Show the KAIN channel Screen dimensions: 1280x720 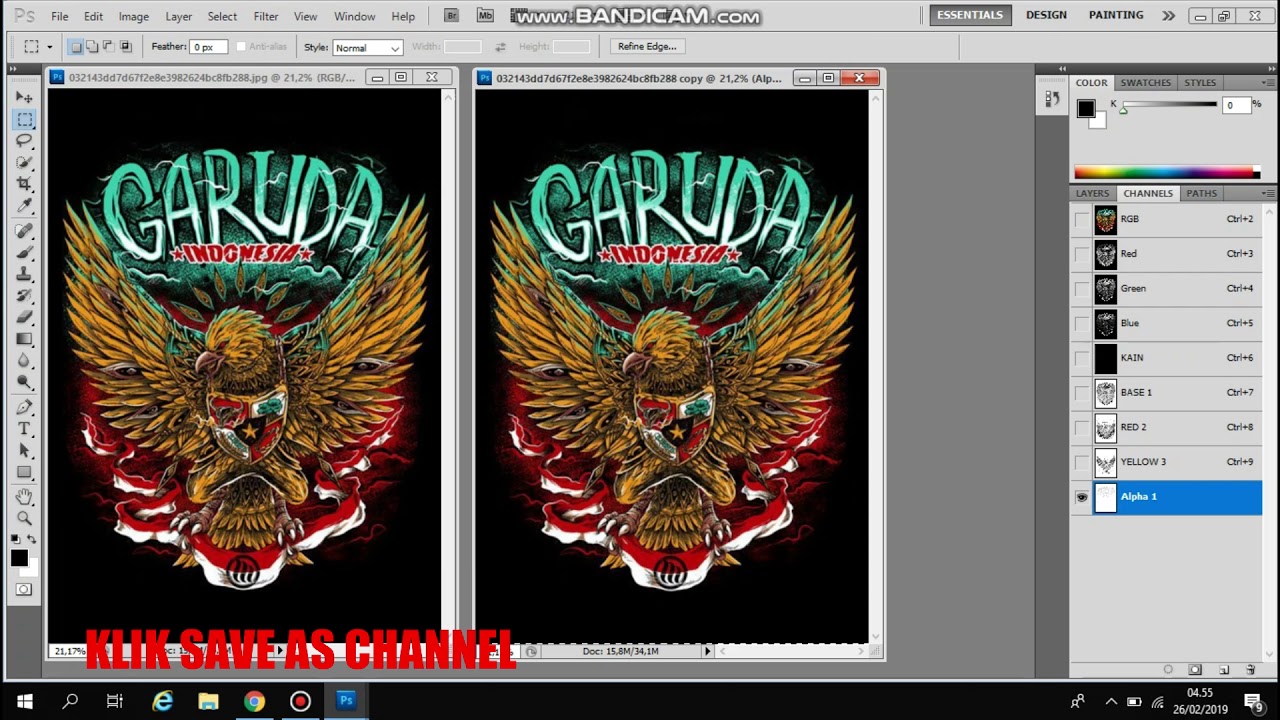pyautogui.click(x=1081, y=358)
